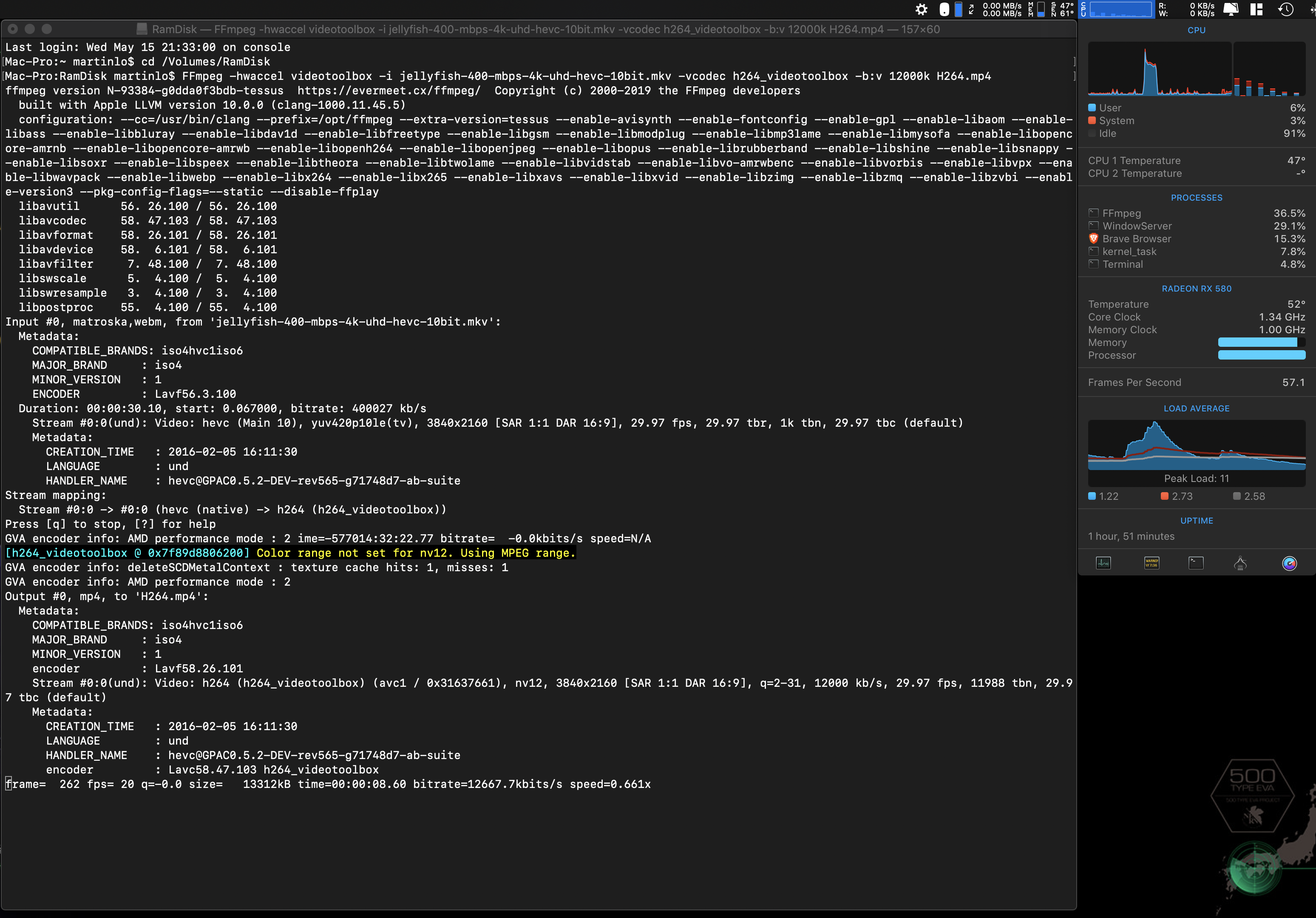Click the libavcodec version line

pos(148,221)
